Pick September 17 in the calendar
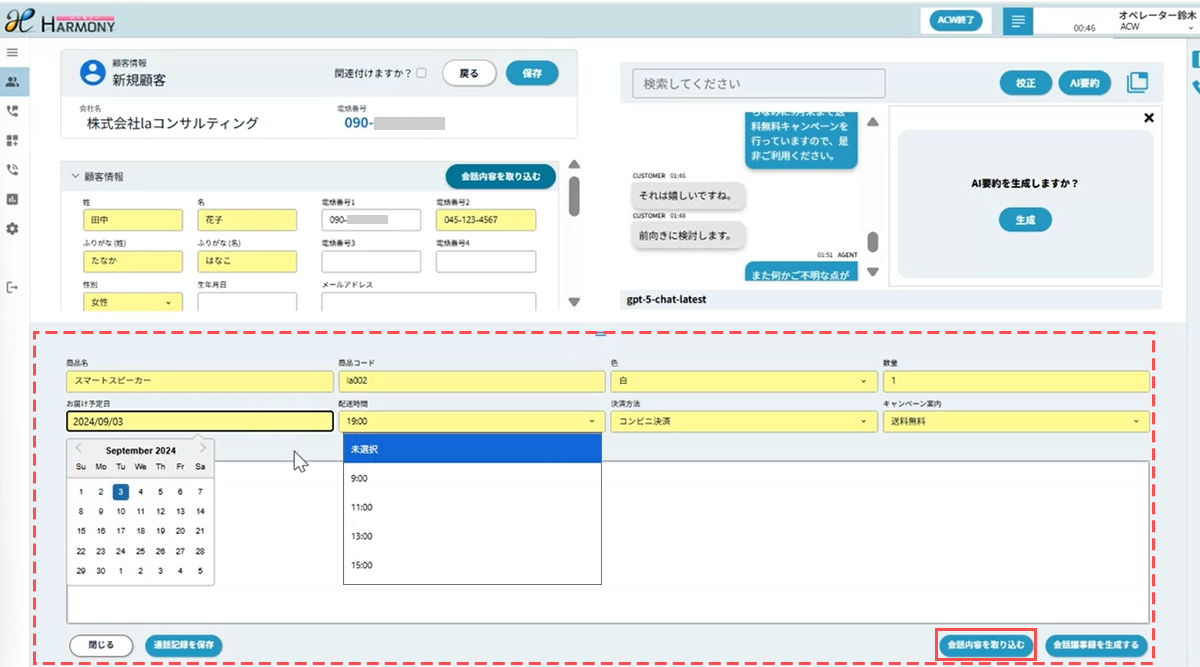The width and height of the screenshot is (1200, 667). 120,531
